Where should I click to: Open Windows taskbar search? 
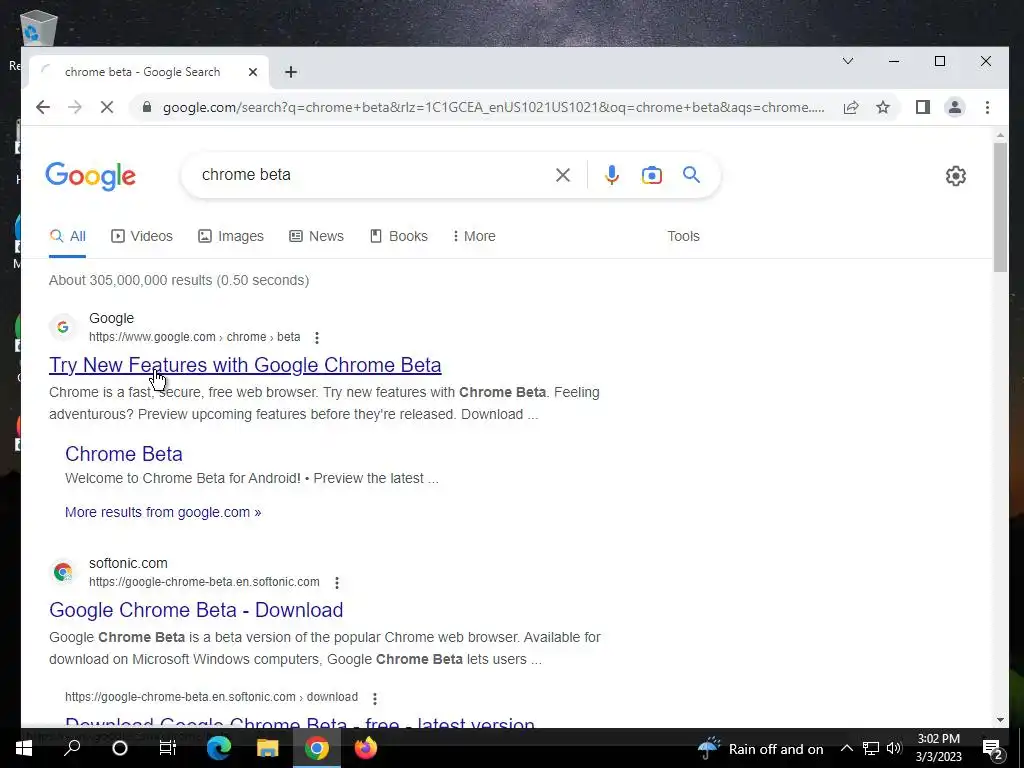[x=72, y=748]
